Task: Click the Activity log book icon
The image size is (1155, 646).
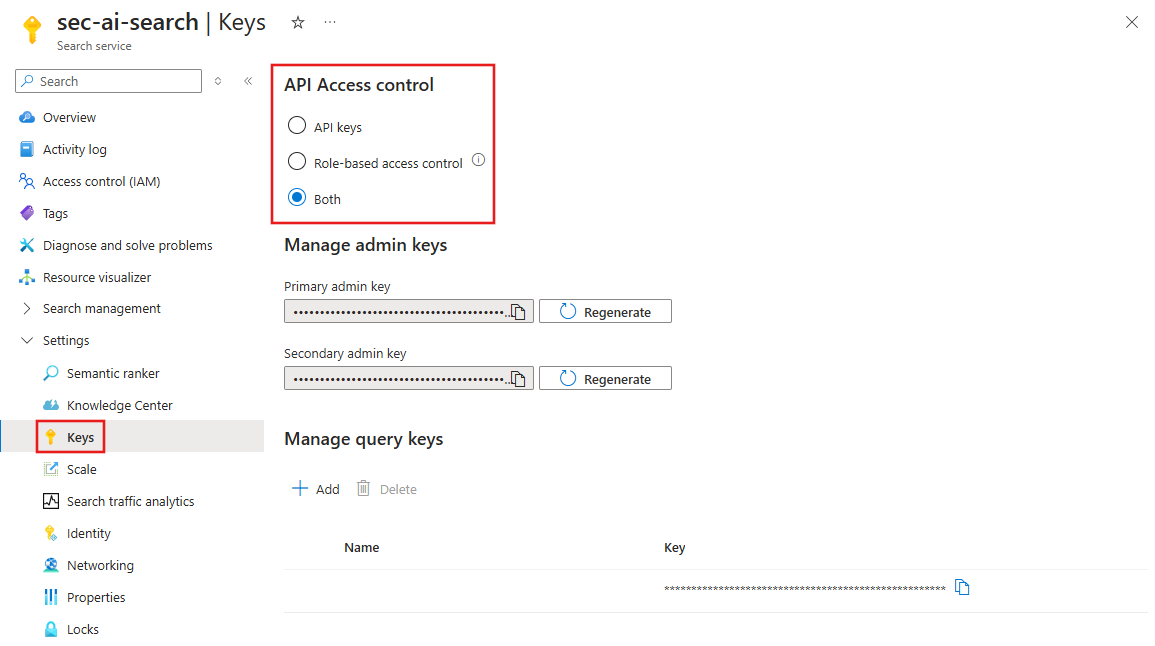Action: (x=27, y=150)
